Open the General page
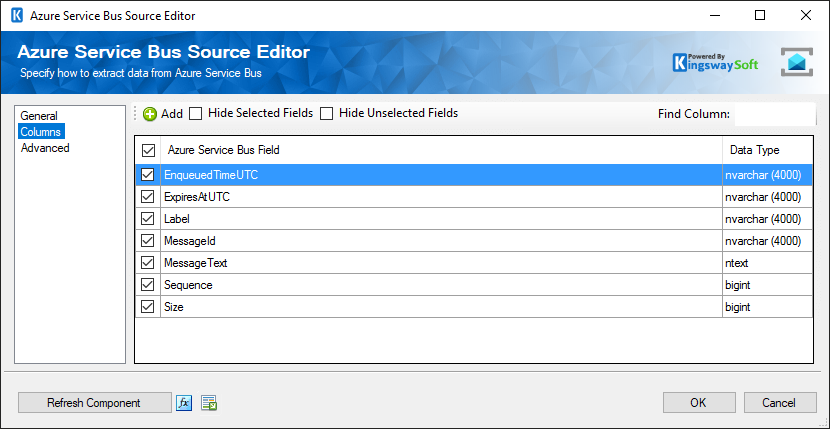This screenshot has height=429, width=830. (x=39, y=115)
